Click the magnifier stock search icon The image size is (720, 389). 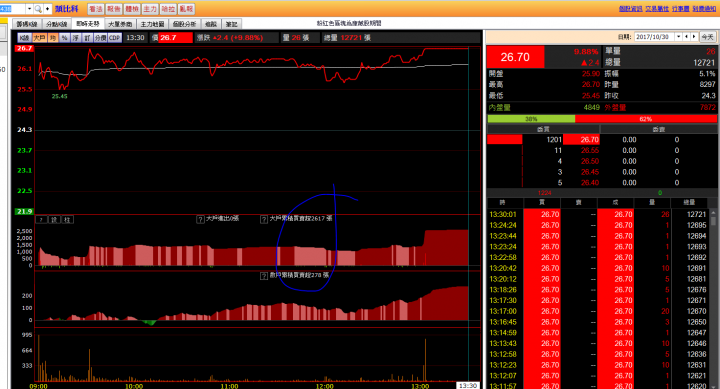pyautogui.click(x=38, y=9)
